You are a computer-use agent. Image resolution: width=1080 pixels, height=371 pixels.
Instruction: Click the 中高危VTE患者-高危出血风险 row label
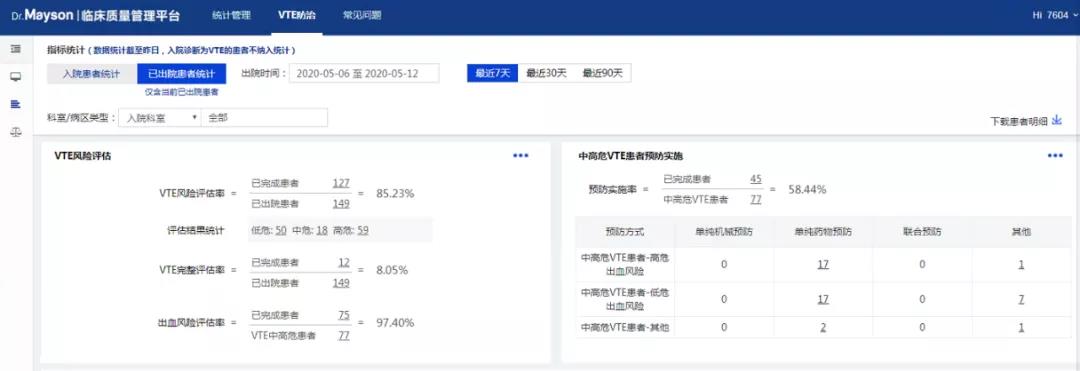coord(625,264)
